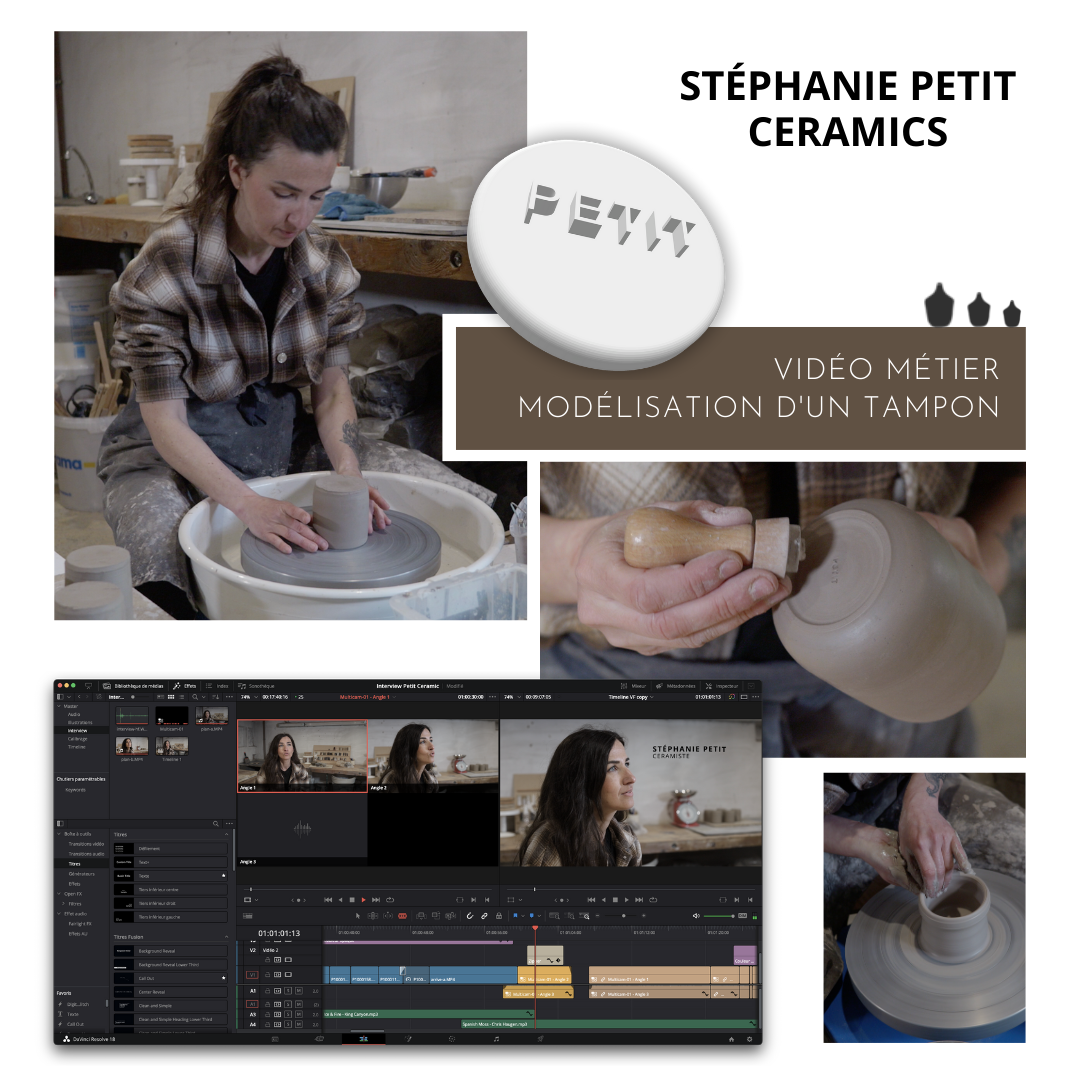Screen dimensions: 1080x1080
Task: Adjust the timeline zoom slider
Action: (x=623, y=916)
